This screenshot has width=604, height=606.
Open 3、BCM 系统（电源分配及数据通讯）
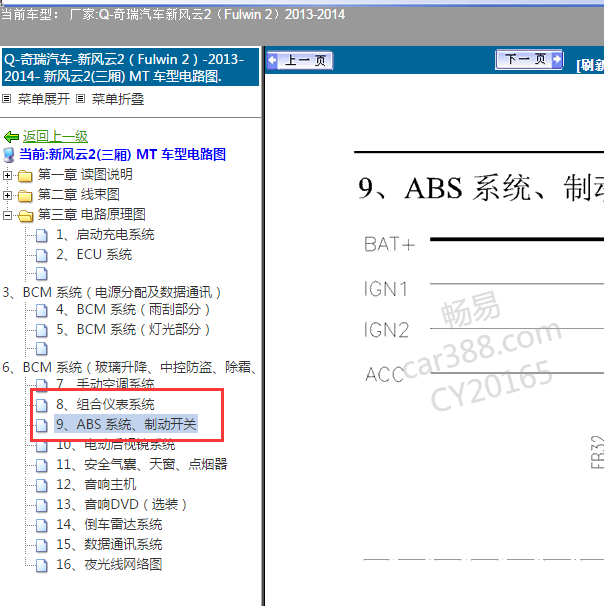coord(112,292)
